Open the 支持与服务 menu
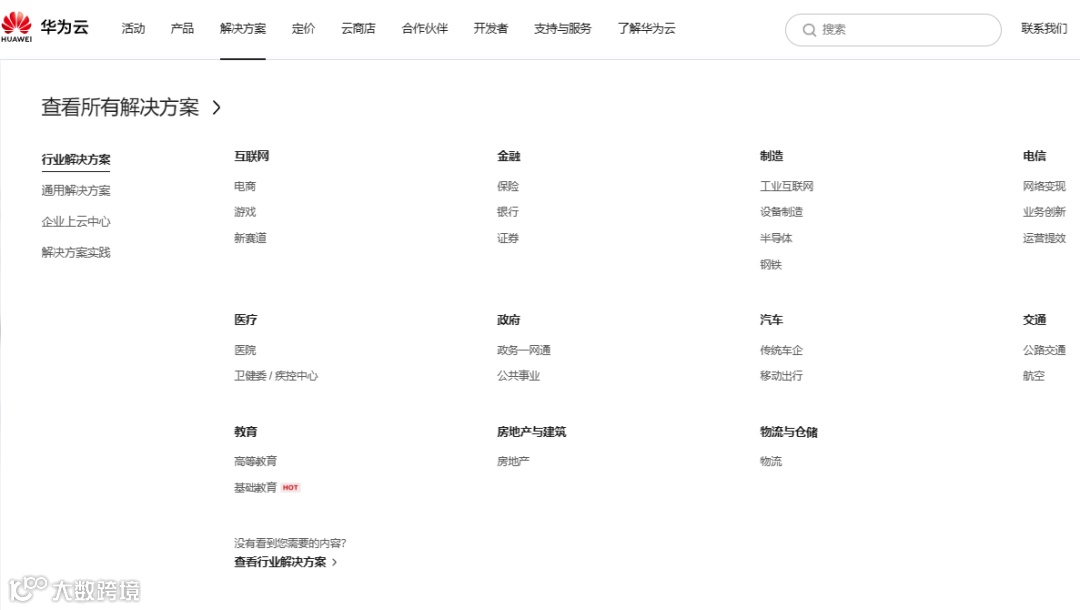 tap(563, 28)
